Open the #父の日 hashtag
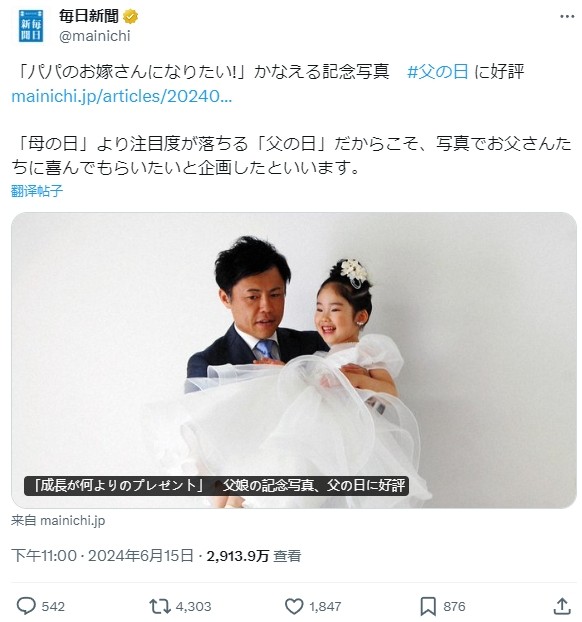The image size is (582, 622). pyautogui.click(x=438, y=72)
